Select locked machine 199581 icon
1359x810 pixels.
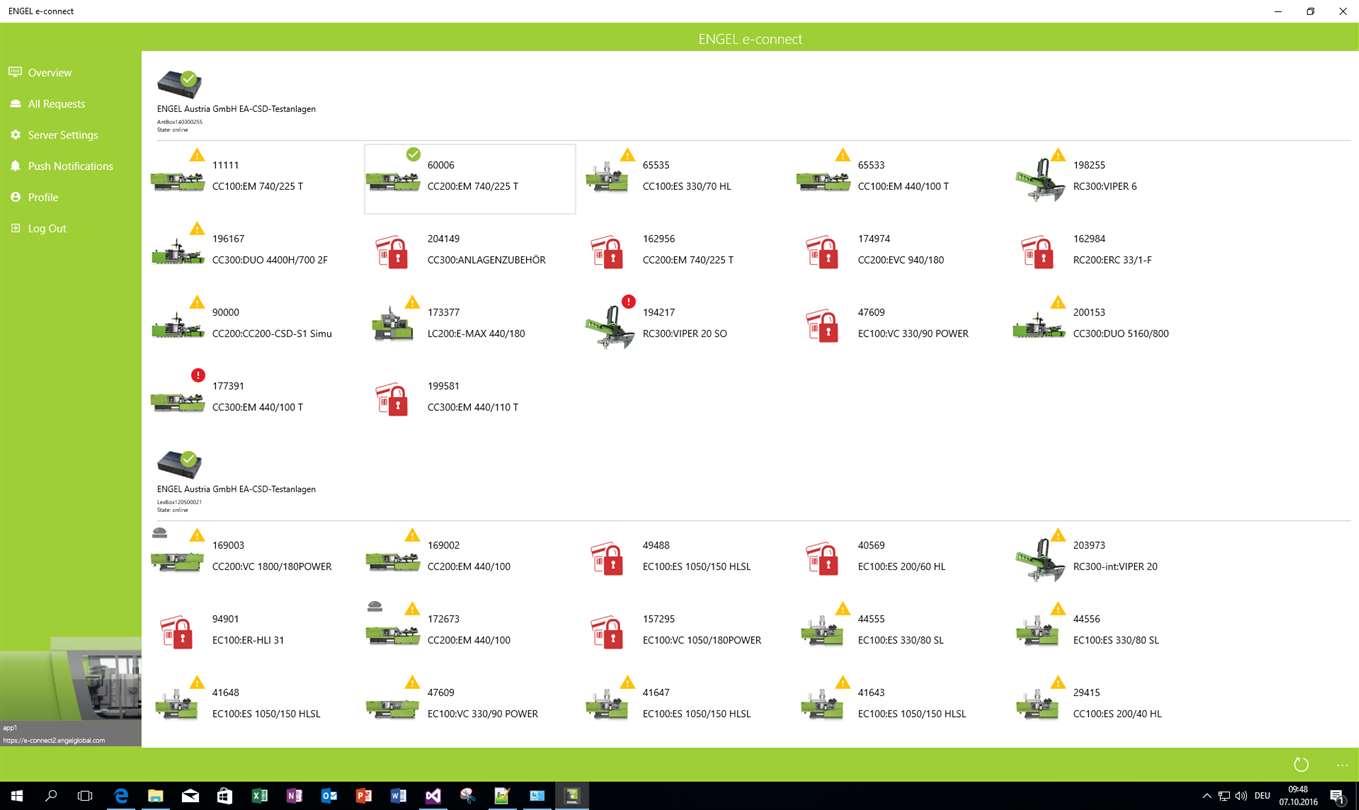(392, 399)
